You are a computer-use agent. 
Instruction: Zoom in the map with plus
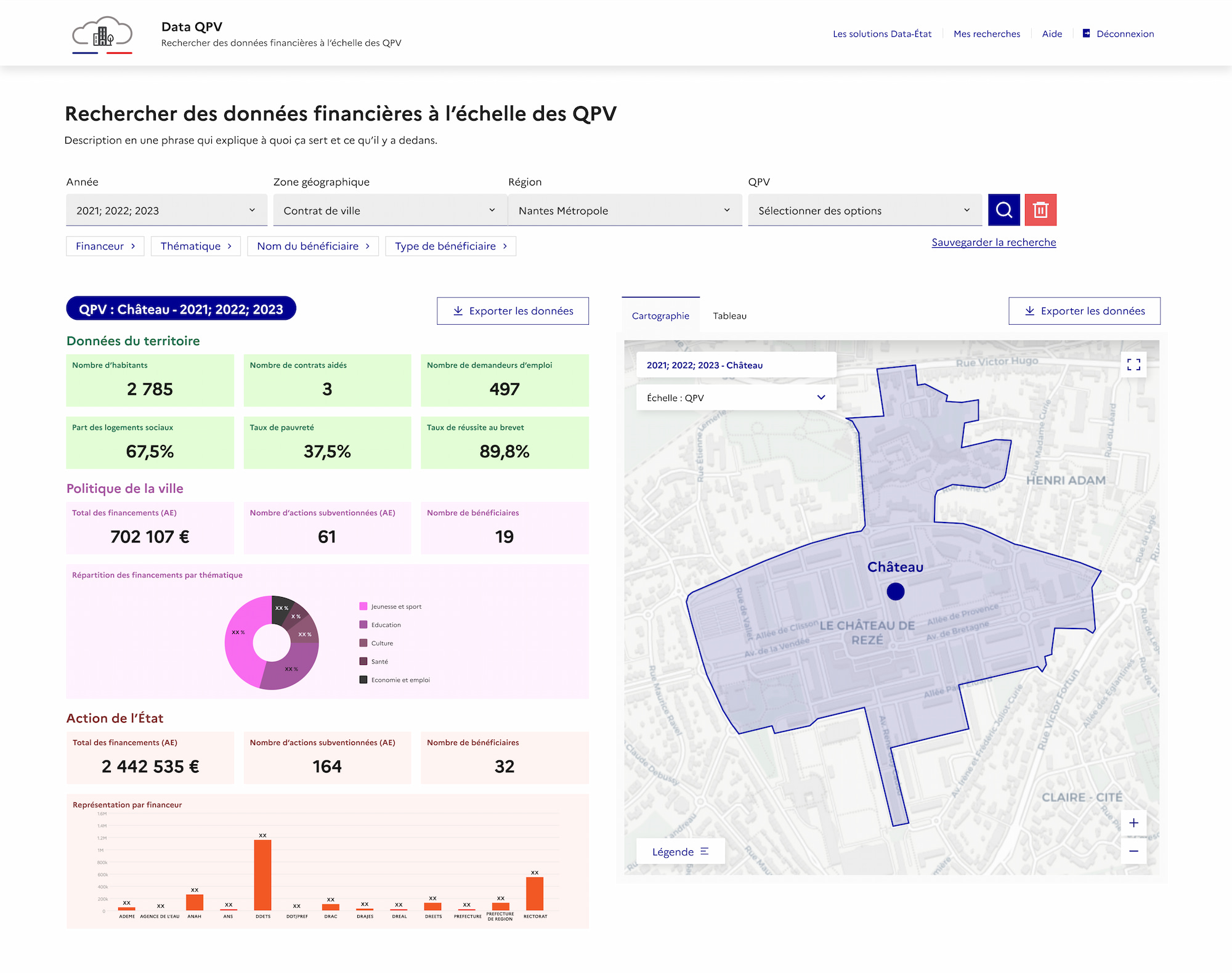pos(1133,823)
